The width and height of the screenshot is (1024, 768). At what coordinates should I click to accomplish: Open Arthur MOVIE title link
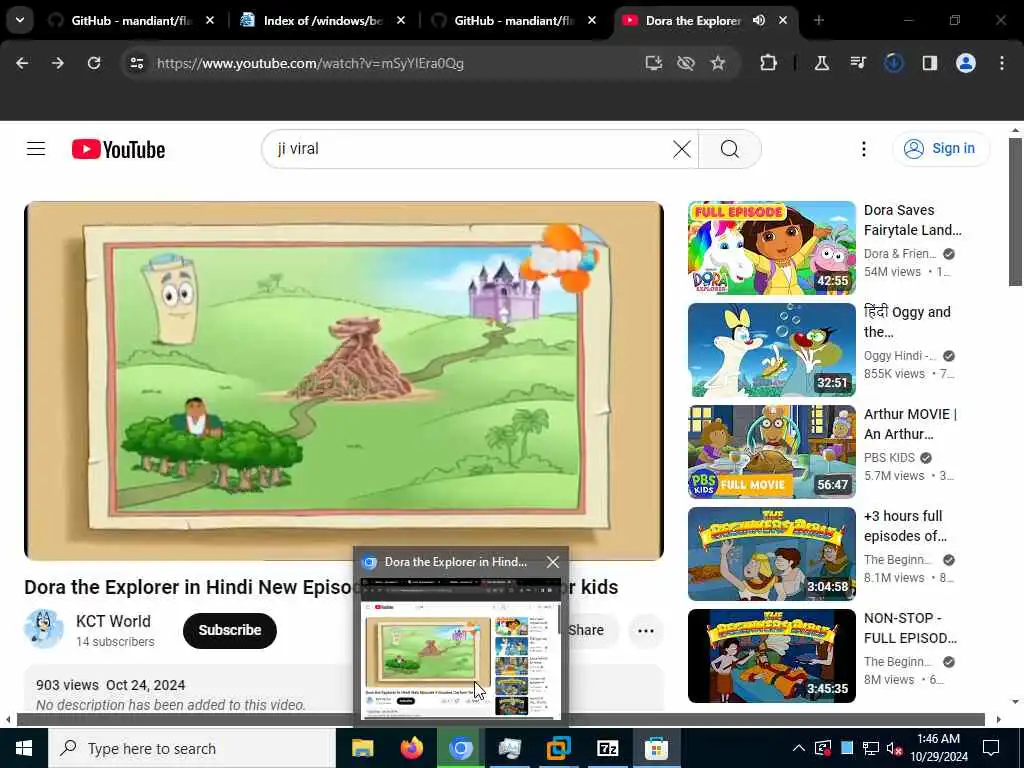910,424
